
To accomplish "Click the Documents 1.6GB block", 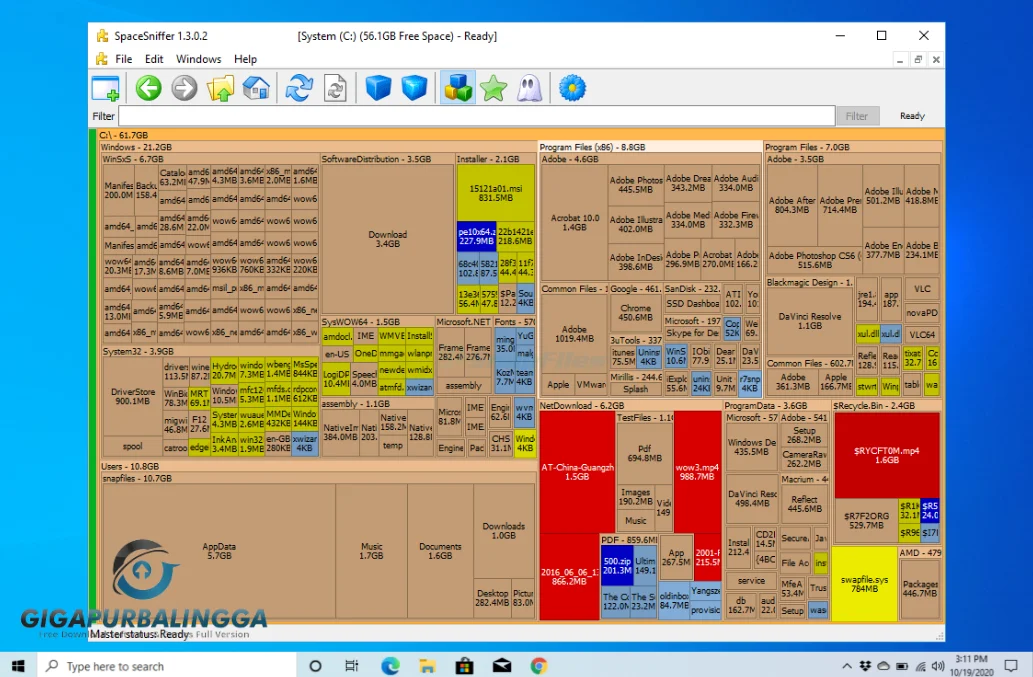I will click(x=440, y=551).
